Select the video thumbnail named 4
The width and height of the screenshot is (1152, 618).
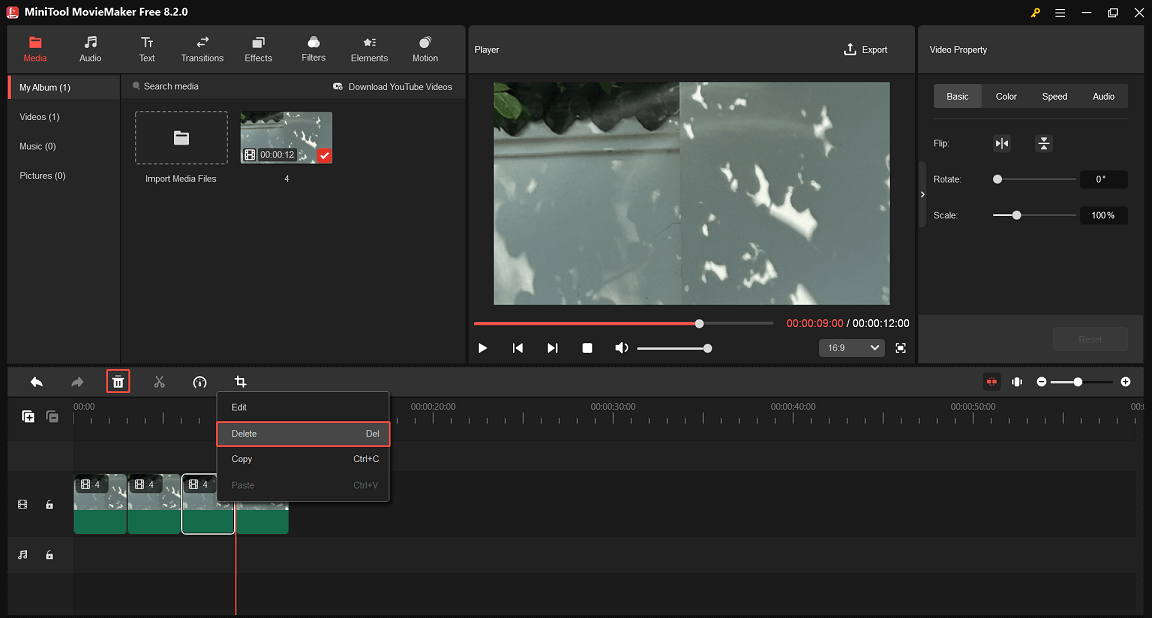coord(287,137)
